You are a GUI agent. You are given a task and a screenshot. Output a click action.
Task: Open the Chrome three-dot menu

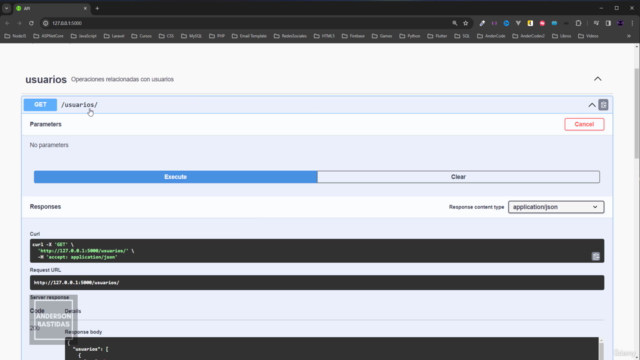point(632,23)
